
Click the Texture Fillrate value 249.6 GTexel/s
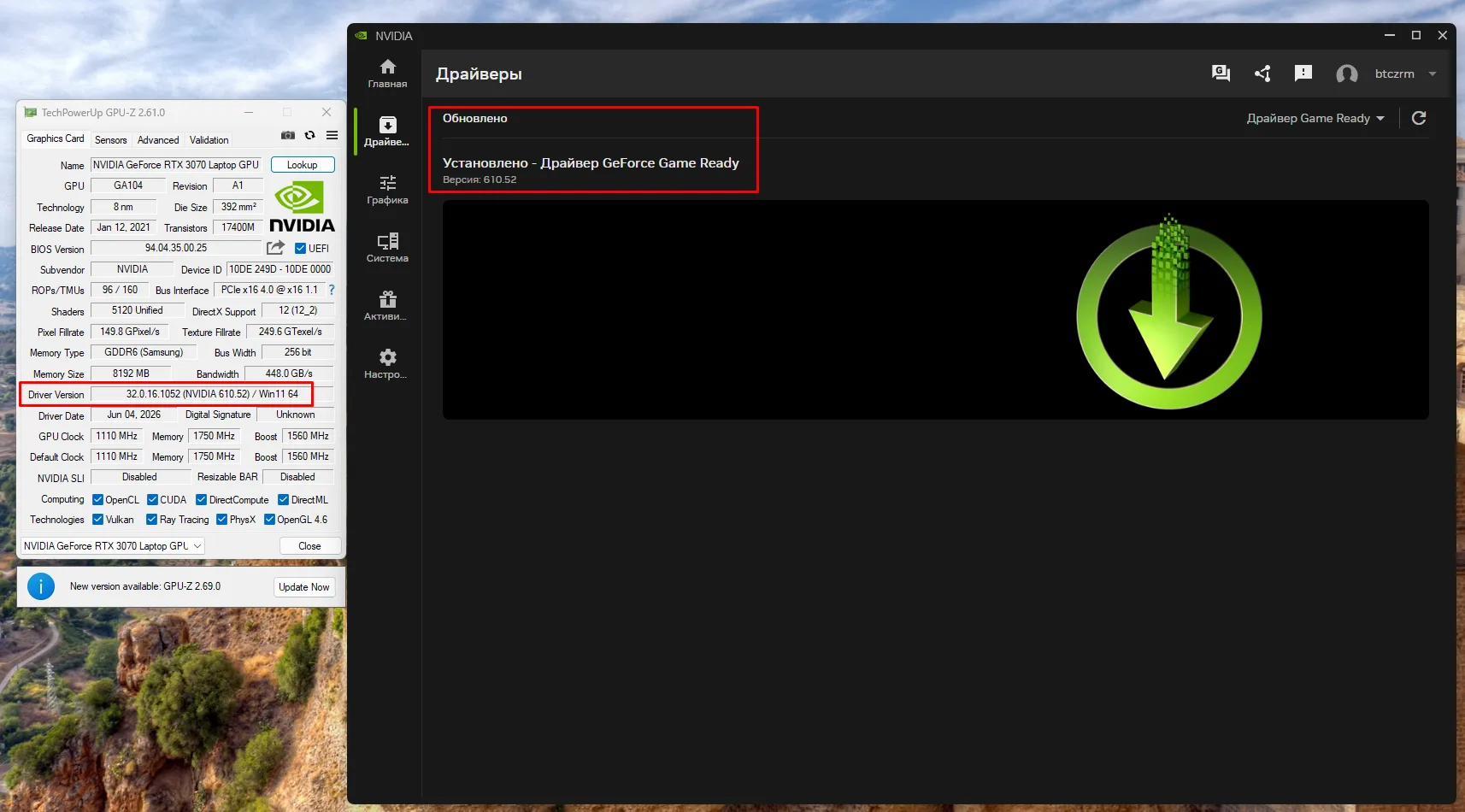(291, 332)
